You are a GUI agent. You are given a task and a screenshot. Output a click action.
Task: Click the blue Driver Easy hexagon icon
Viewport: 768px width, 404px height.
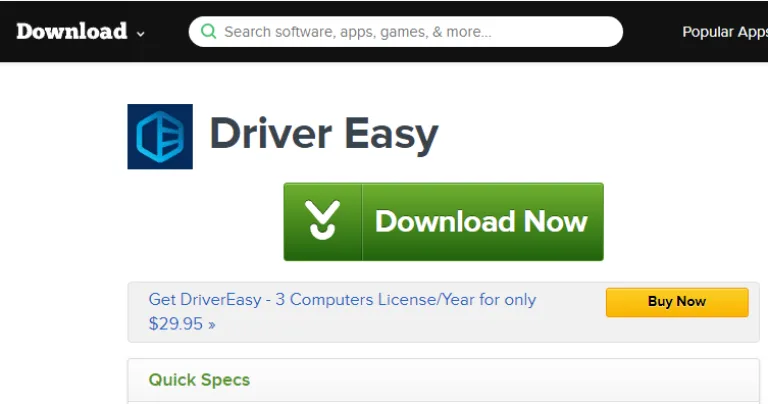[160, 137]
